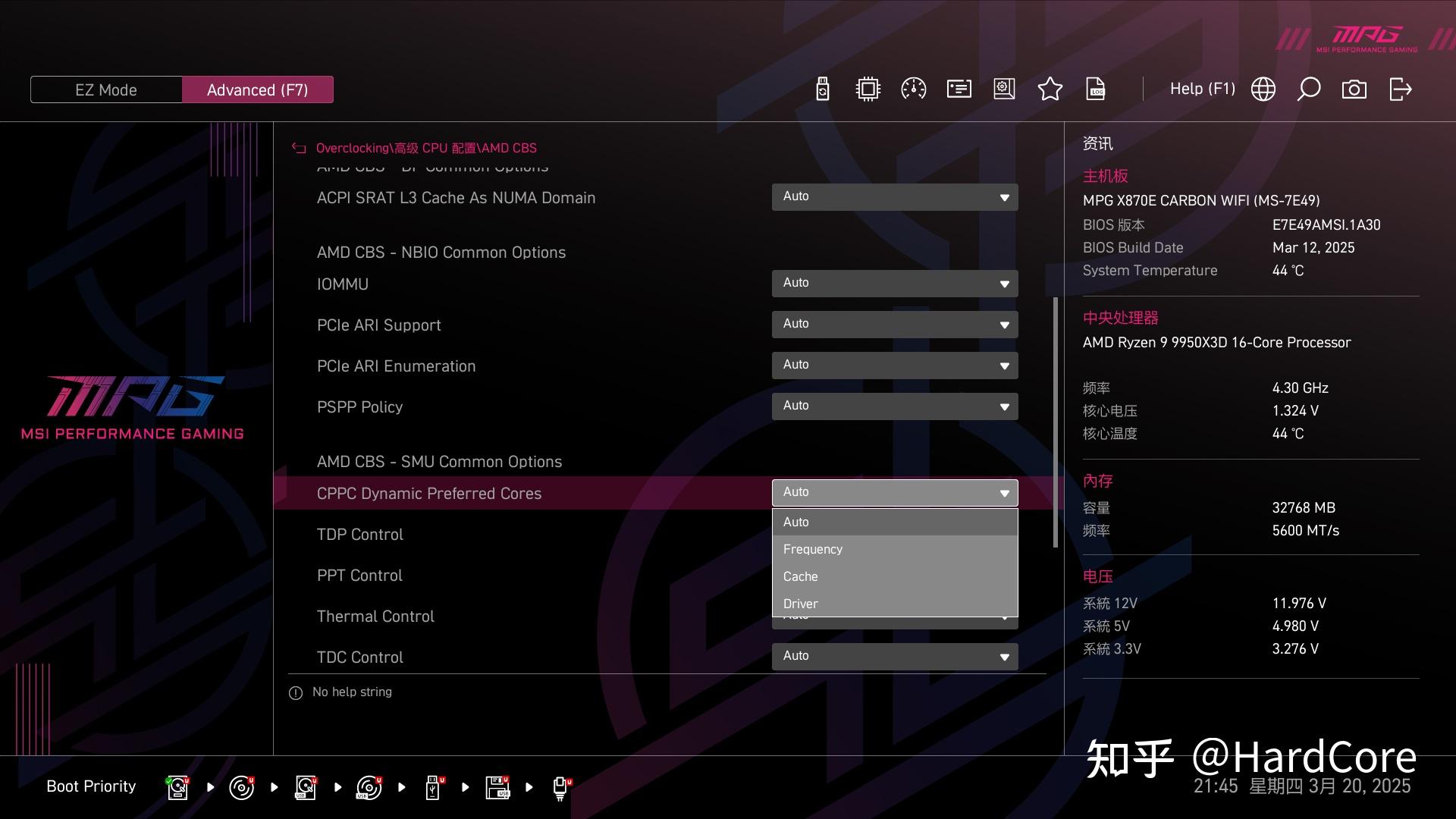Select Advanced (F7) mode tab
This screenshot has height=819, width=1456.
coord(257,89)
